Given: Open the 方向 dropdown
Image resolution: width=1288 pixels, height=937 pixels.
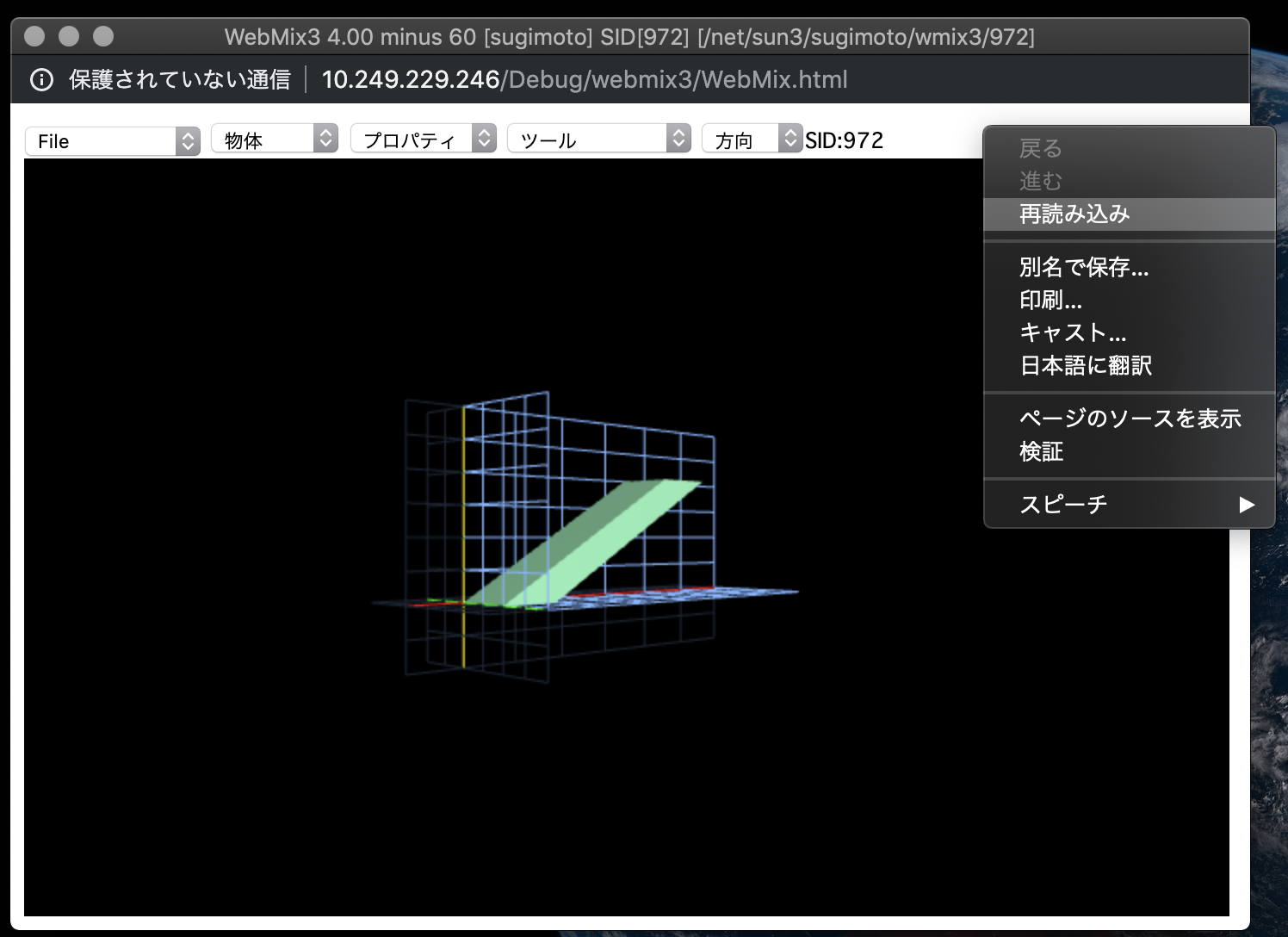Looking at the screenshot, I should click(752, 140).
